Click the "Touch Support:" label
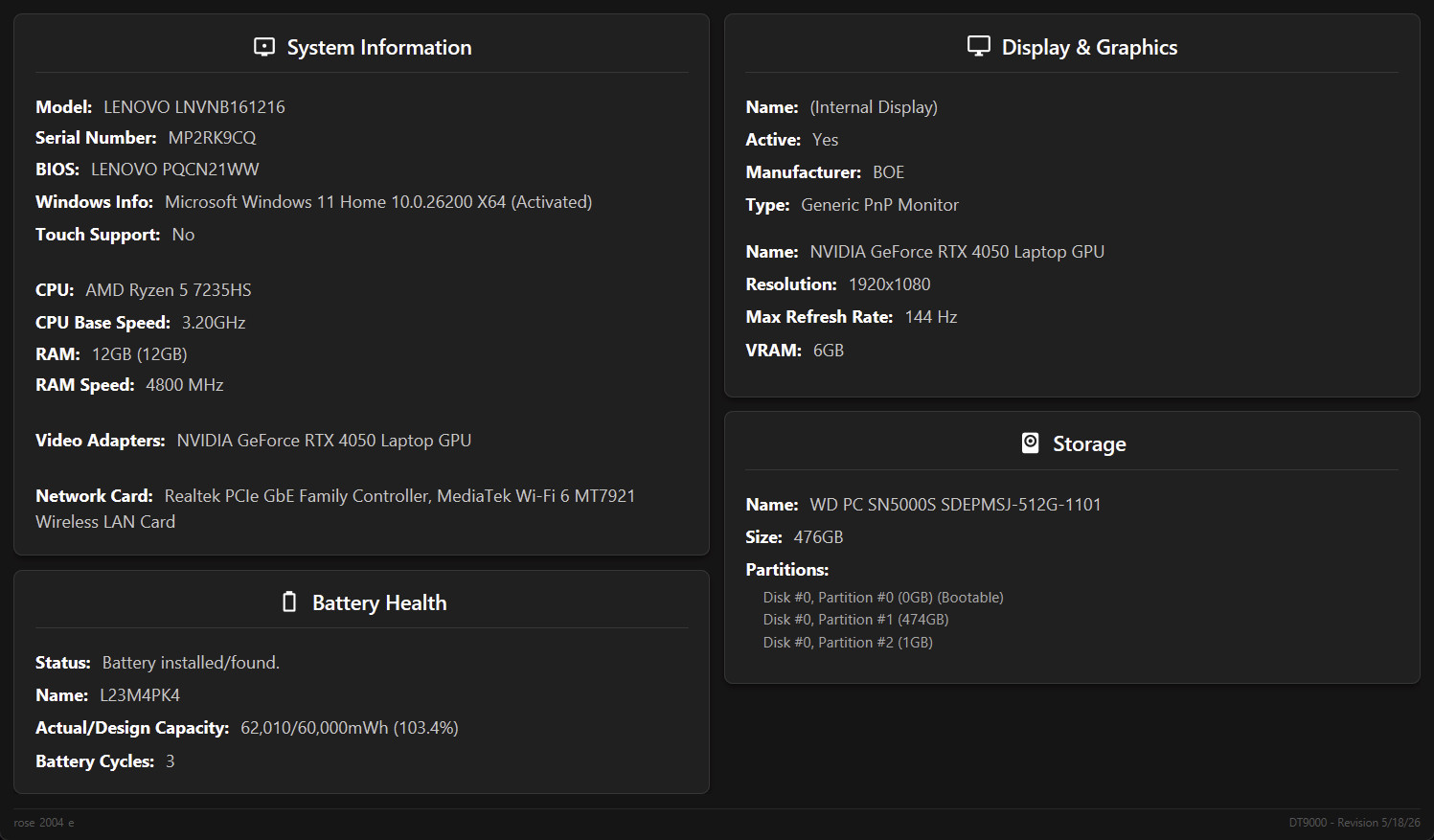Viewport: 1434px width, 840px height. click(98, 235)
